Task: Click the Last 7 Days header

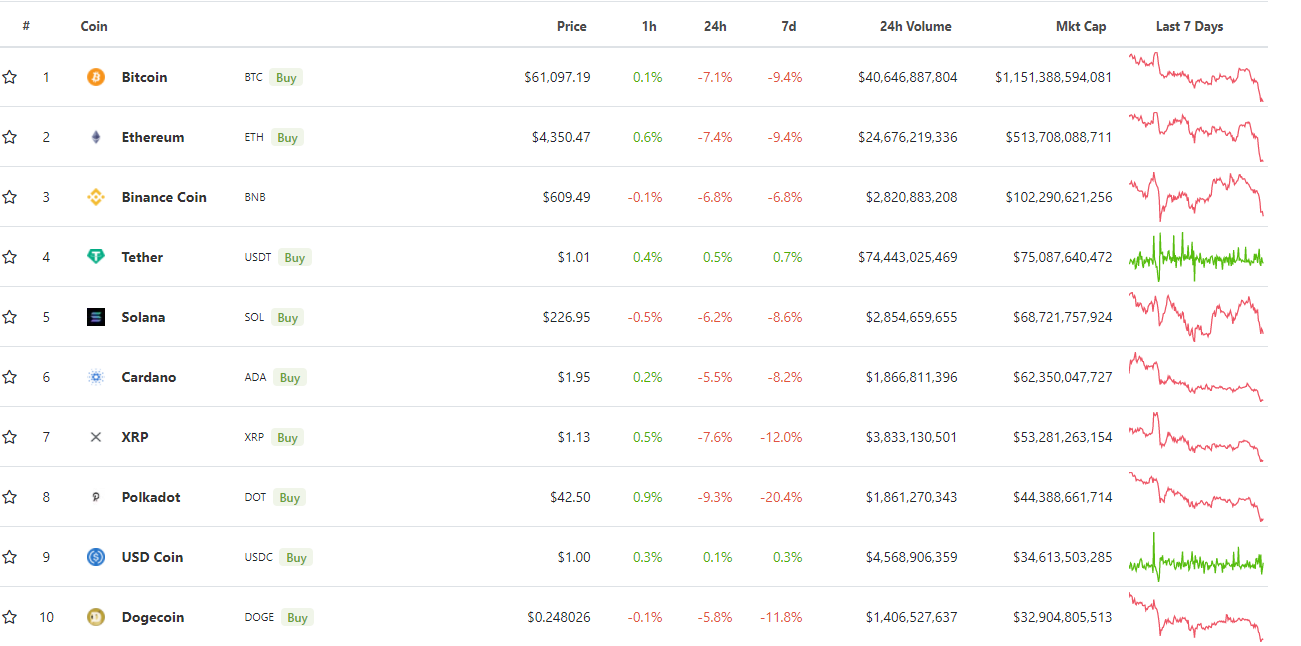Action: coord(1189,26)
